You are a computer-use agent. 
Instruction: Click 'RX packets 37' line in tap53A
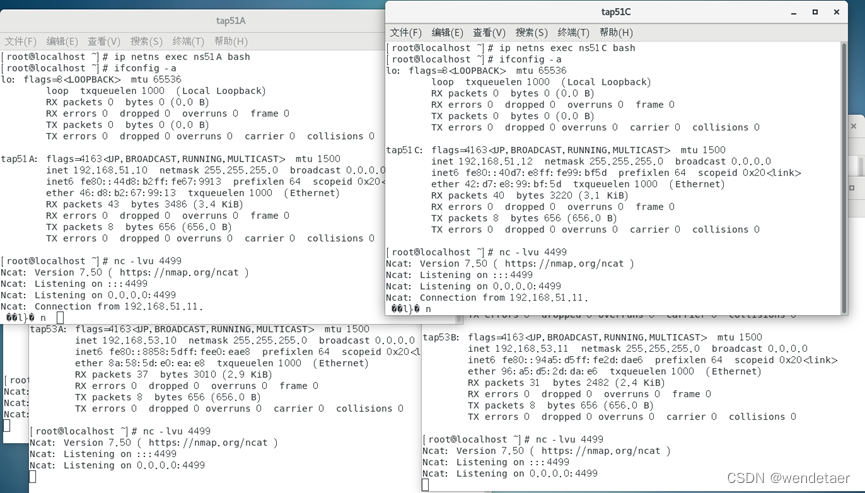tap(173, 375)
